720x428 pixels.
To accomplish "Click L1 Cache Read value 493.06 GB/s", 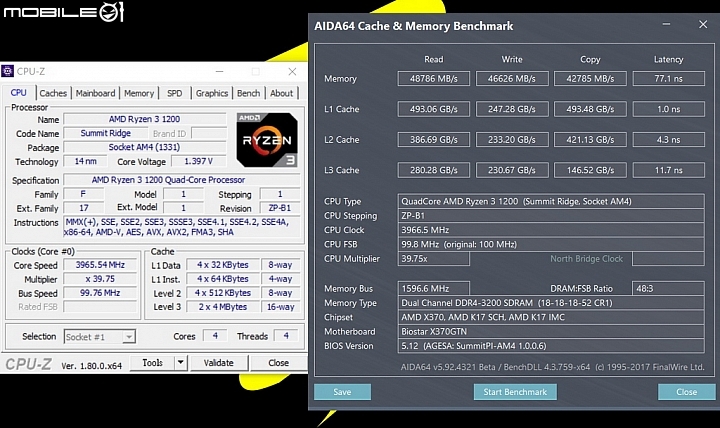I will coord(433,109).
